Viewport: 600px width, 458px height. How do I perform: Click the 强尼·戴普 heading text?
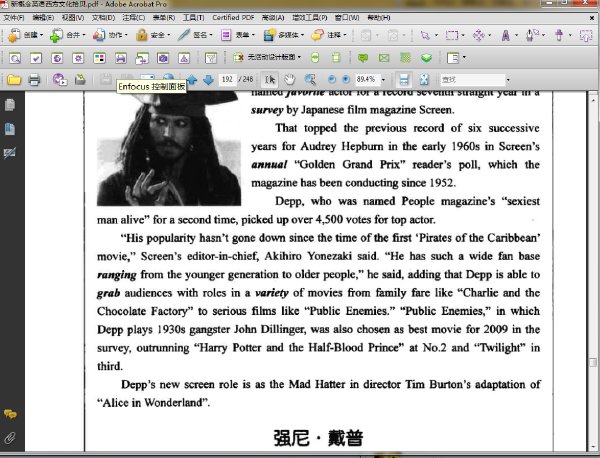point(318,438)
